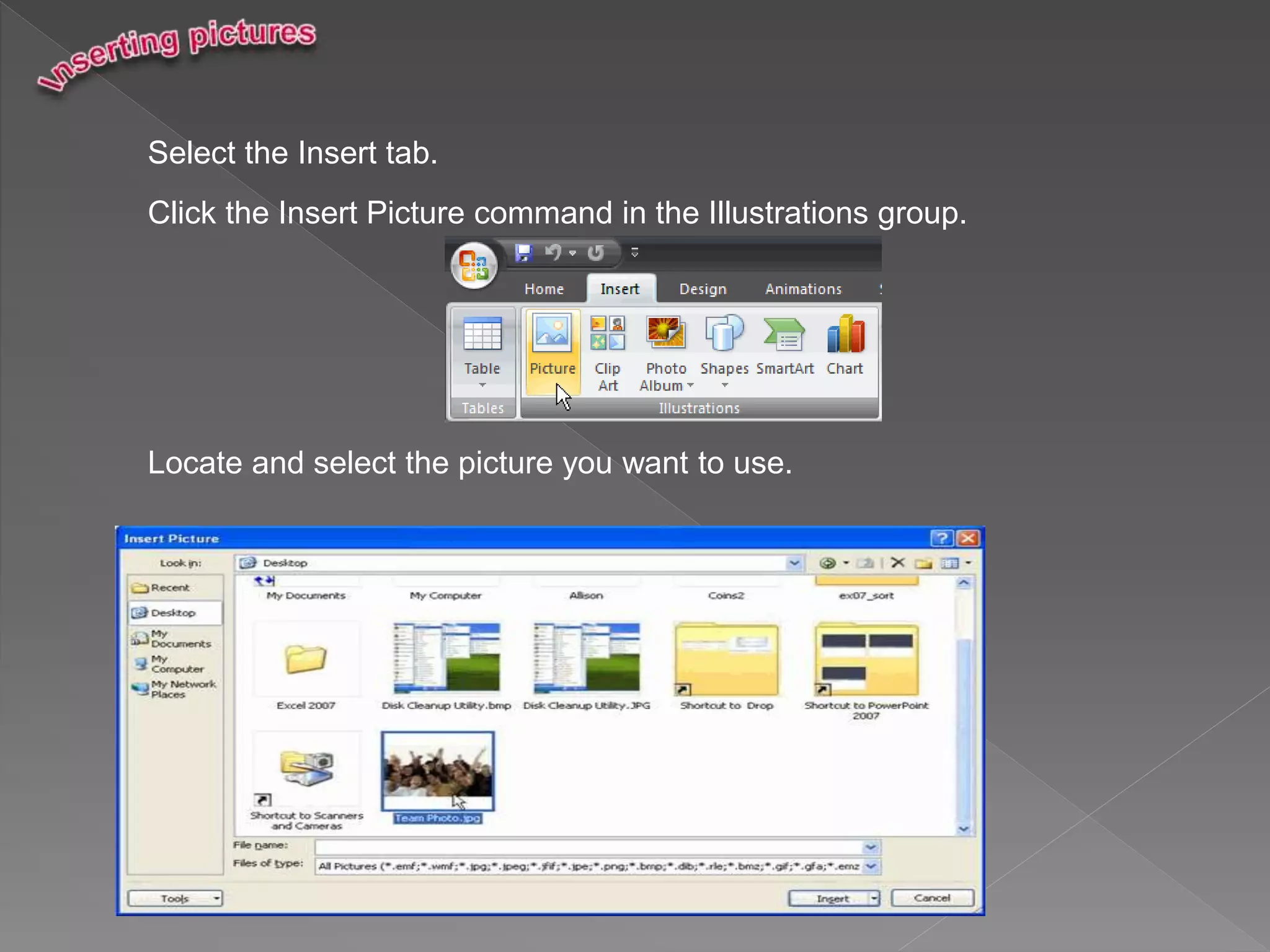Create a new folder in dialog

[x=923, y=563]
